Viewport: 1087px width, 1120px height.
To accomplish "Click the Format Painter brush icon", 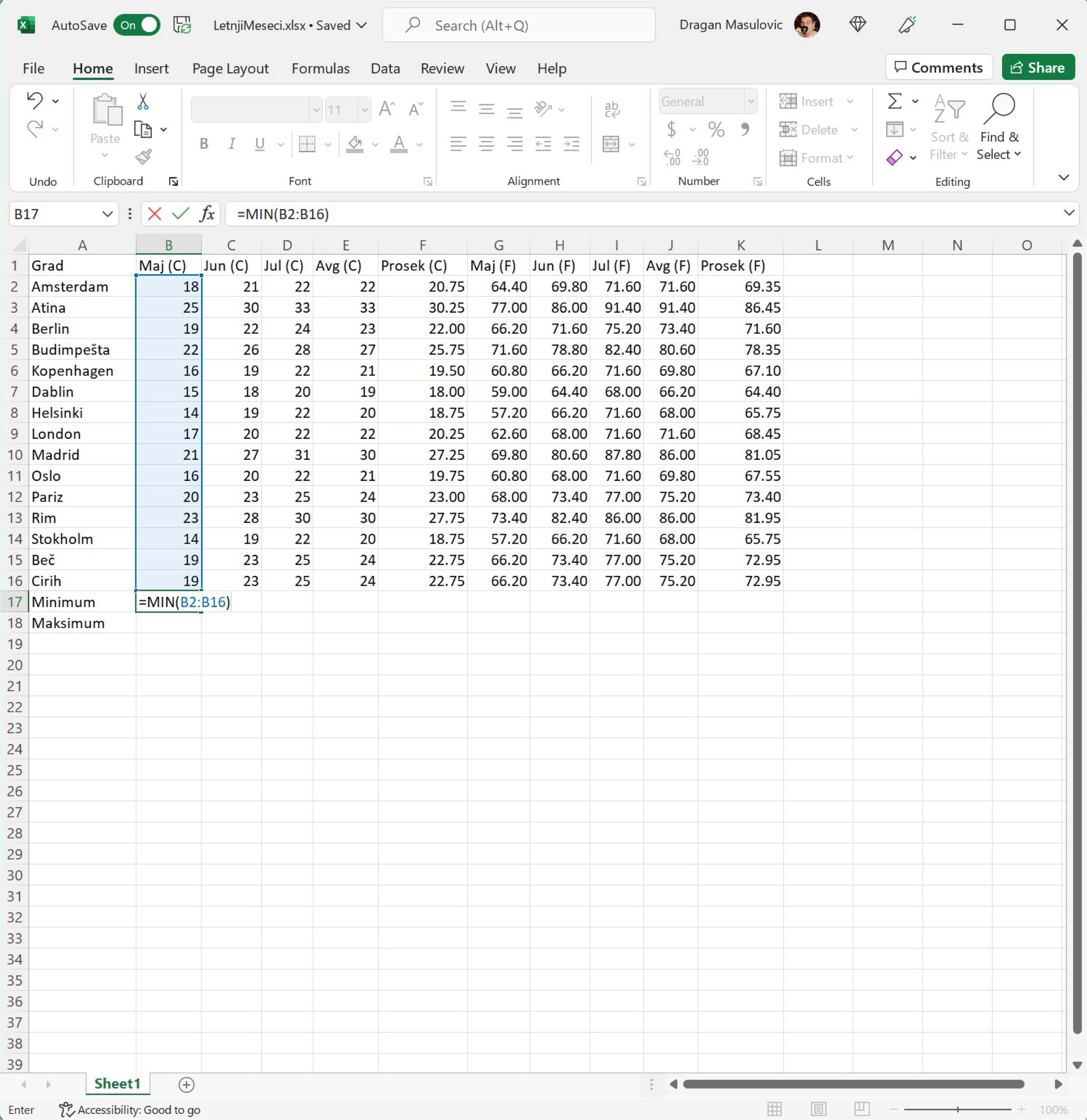I will [x=143, y=157].
